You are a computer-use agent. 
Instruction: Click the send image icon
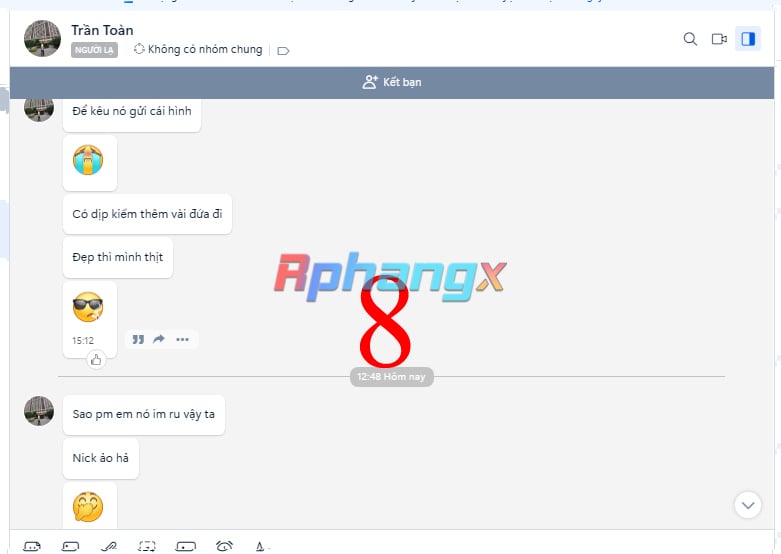pyautogui.click(x=70, y=547)
